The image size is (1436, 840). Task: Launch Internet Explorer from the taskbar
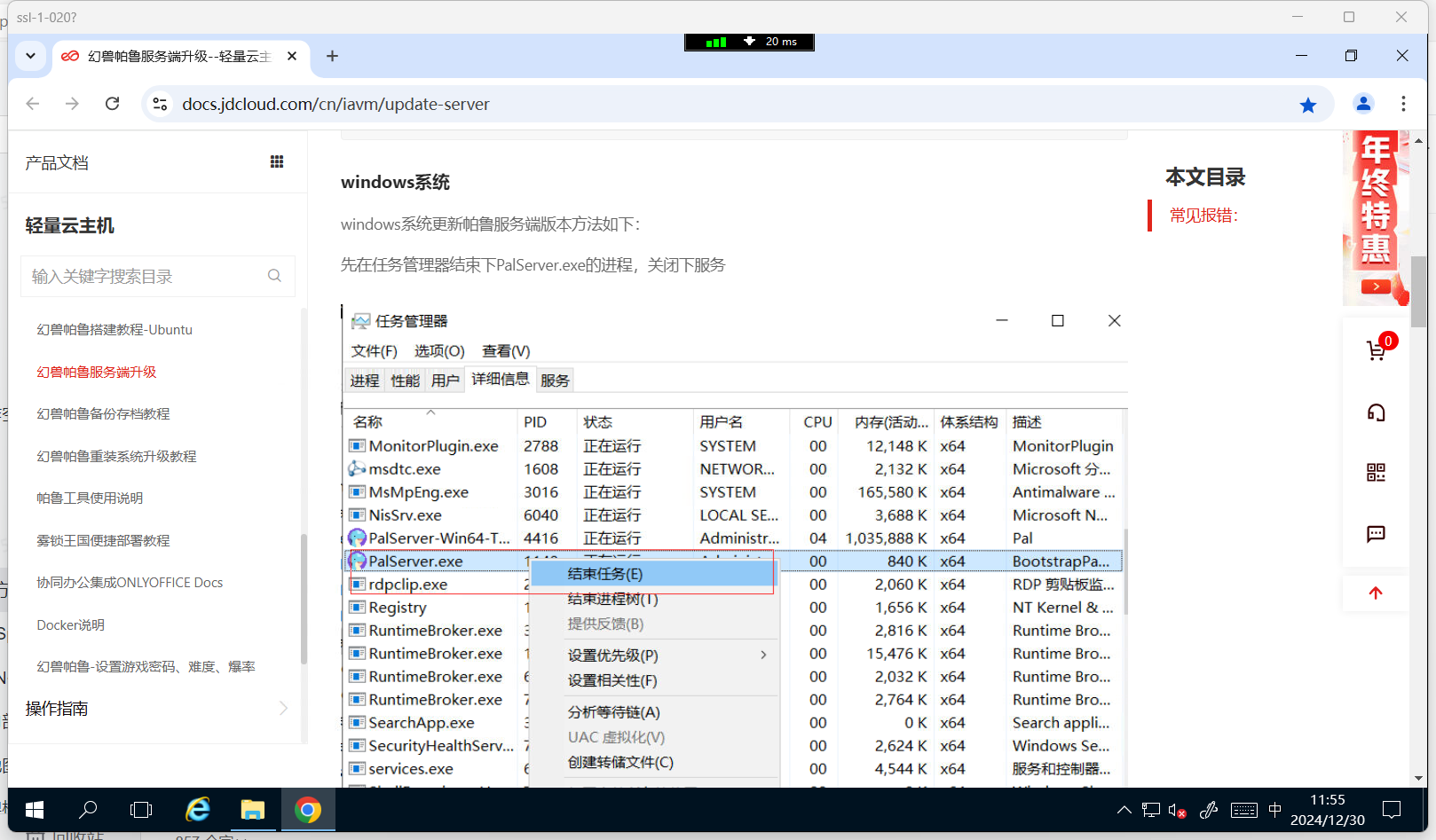pos(197,810)
